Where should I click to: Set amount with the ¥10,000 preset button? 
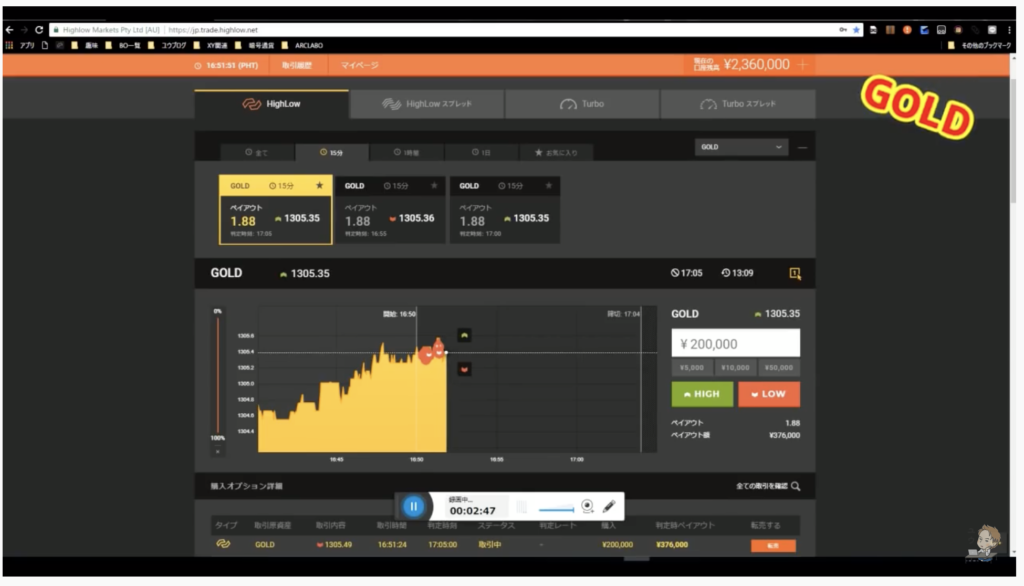point(735,368)
